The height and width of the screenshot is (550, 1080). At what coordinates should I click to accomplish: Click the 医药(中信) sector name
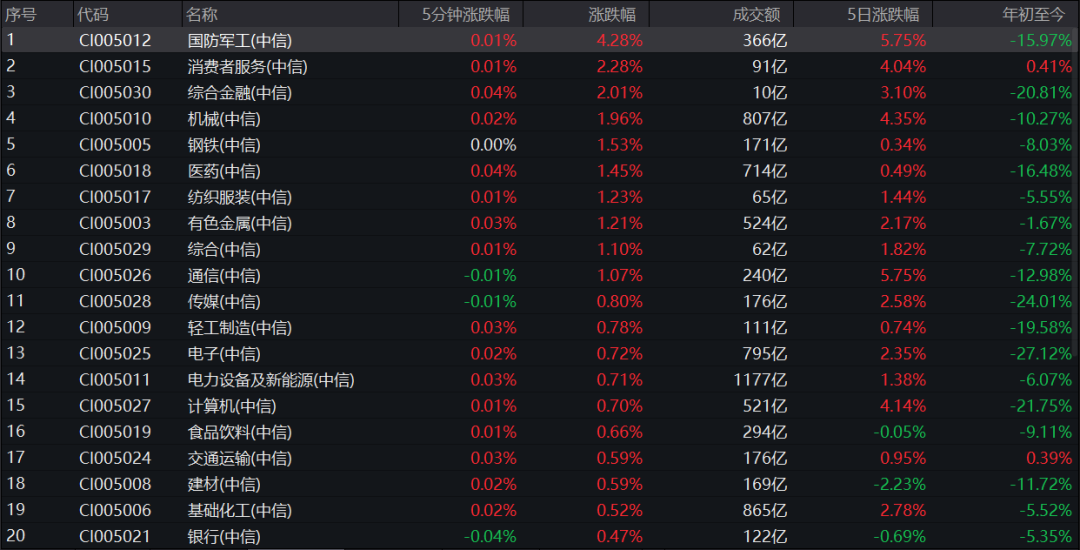(x=224, y=171)
